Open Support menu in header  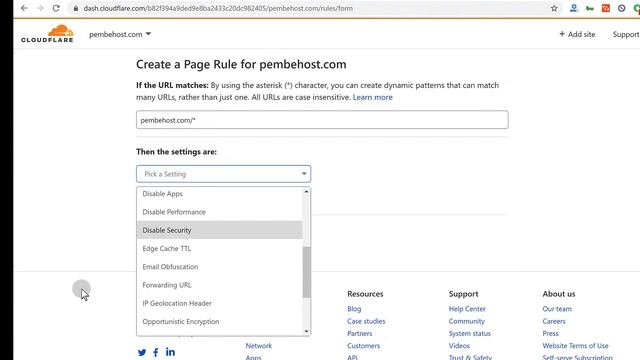click(x=626, y=34)
